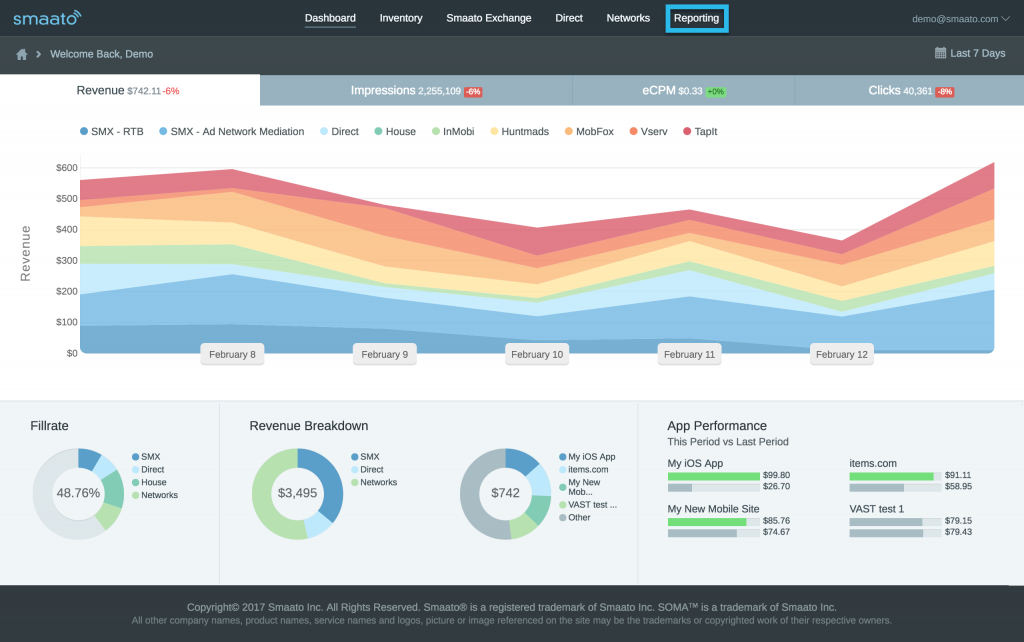This screenshot has height=642, width=1024.
Task: Select the February 8 chart marker
Action: click(x=232, y=354)
